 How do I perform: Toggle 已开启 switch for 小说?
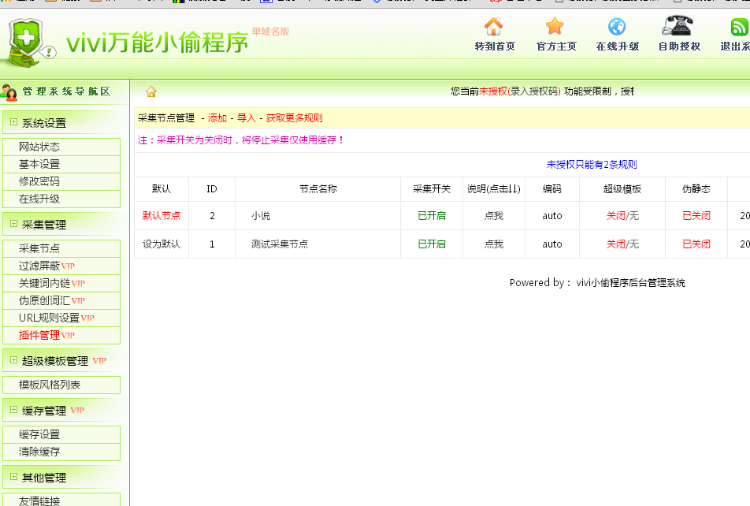coord(431,216)
